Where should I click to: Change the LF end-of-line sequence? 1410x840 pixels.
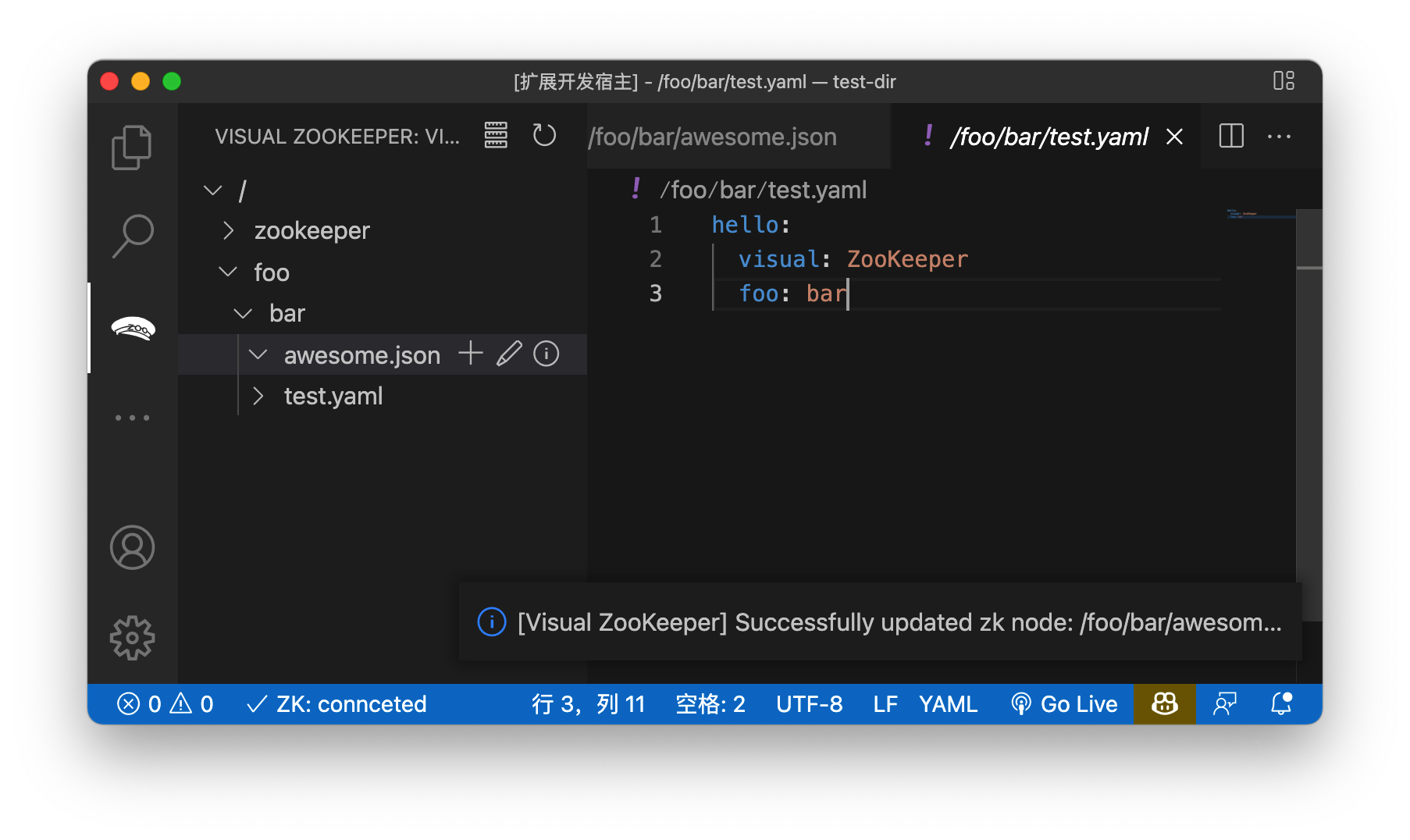(x=885, y=704)
